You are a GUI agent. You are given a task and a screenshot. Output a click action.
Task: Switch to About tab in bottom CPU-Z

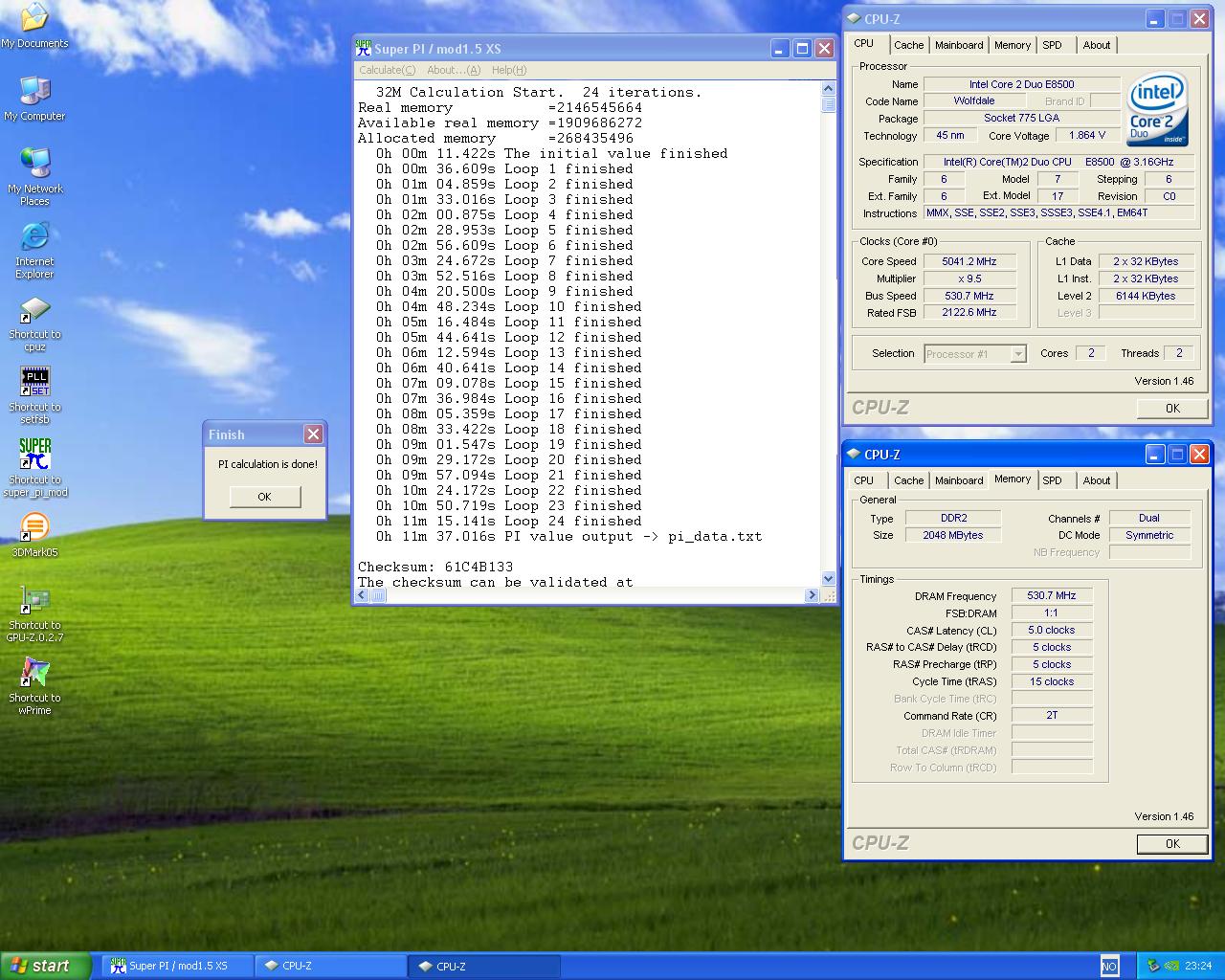pos(1097,480)
